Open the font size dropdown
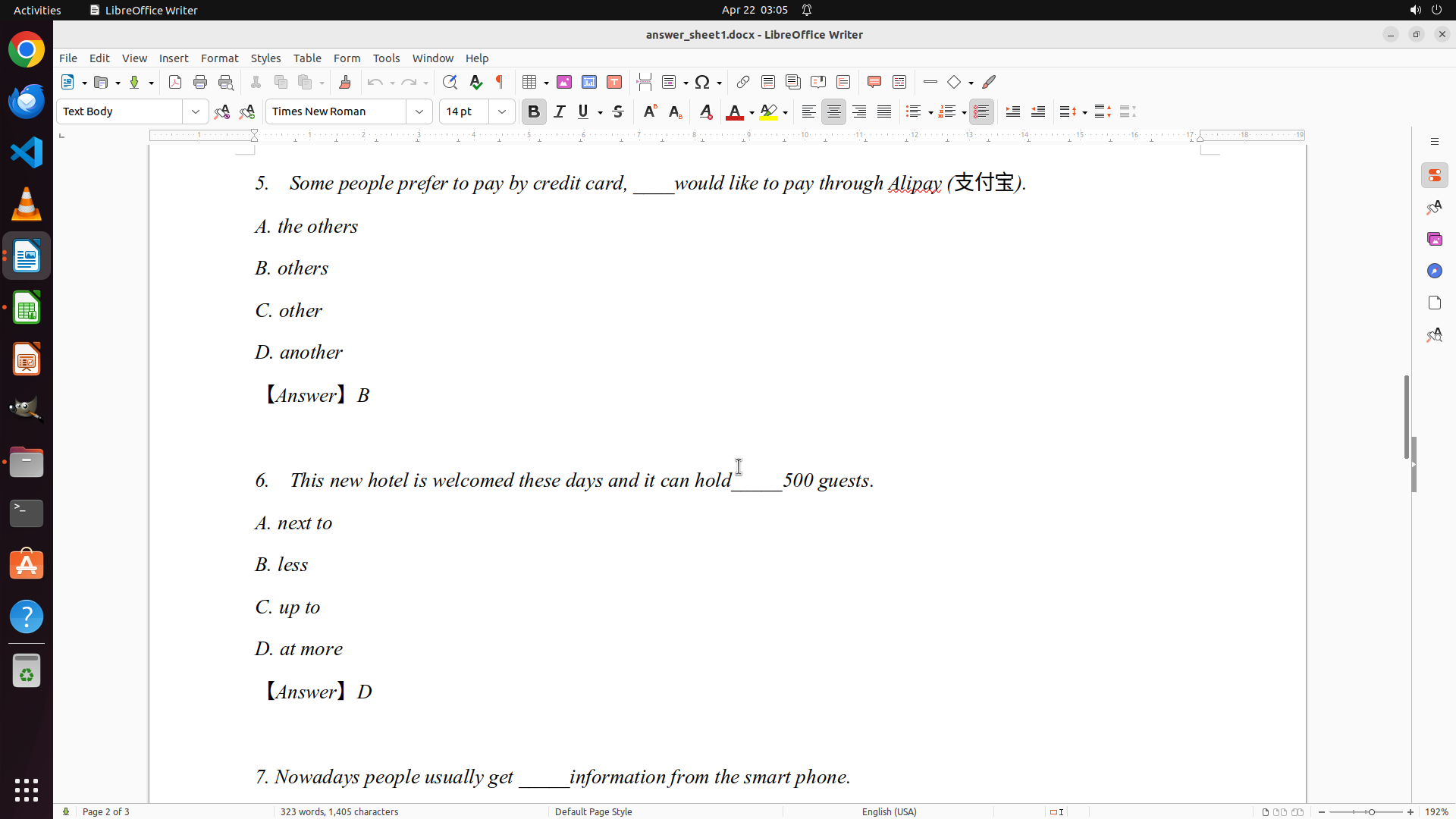Viewport: 1456px width, 819px height. click(x=502, y=111)
